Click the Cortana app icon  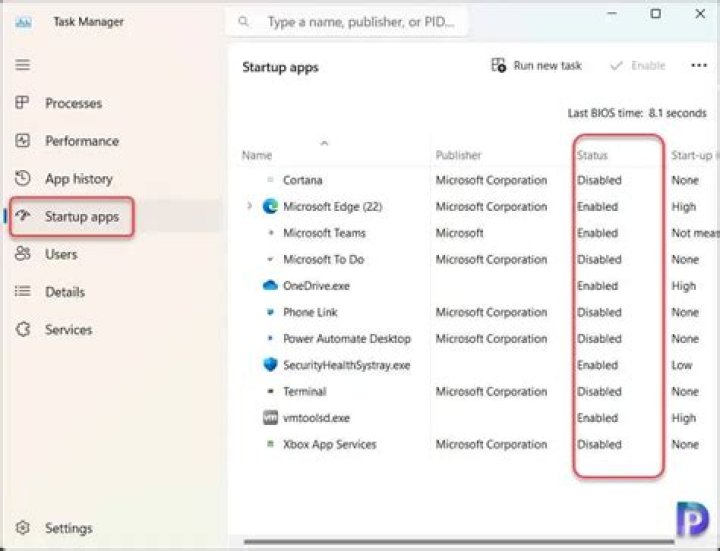[270, 180]
